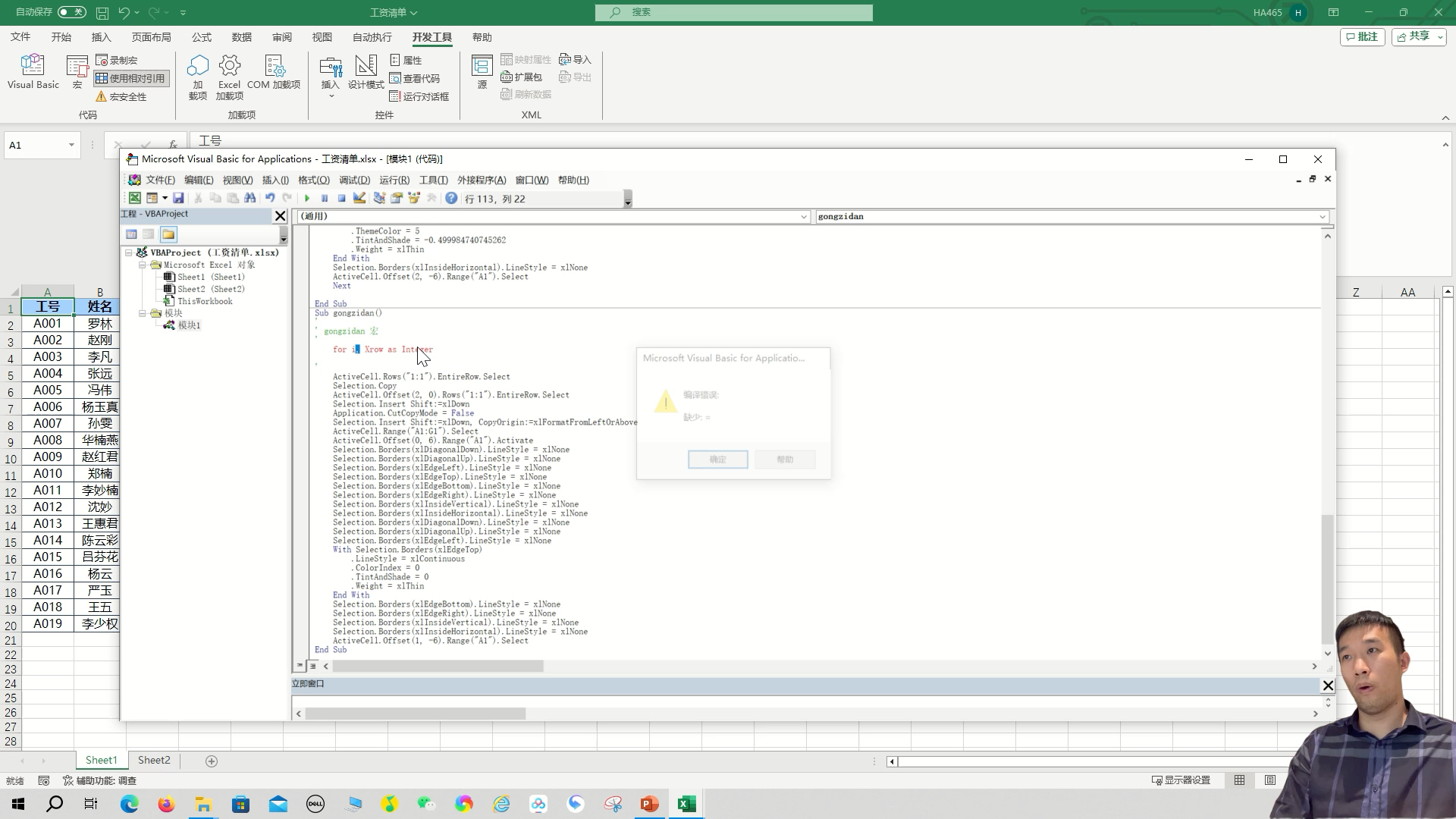Select the 模块1 module in project tree
Viewport: 1456px width, 819px height.
[189, 325]
